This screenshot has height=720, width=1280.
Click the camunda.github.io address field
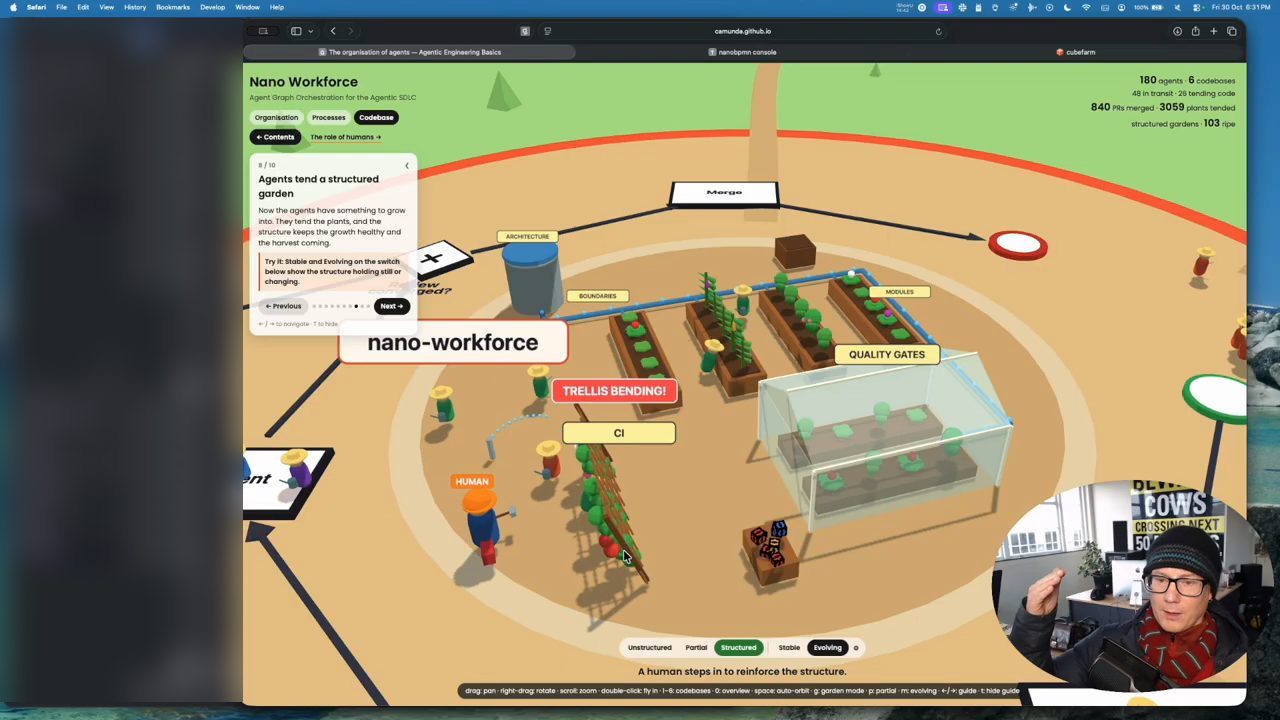pos(742,31)
